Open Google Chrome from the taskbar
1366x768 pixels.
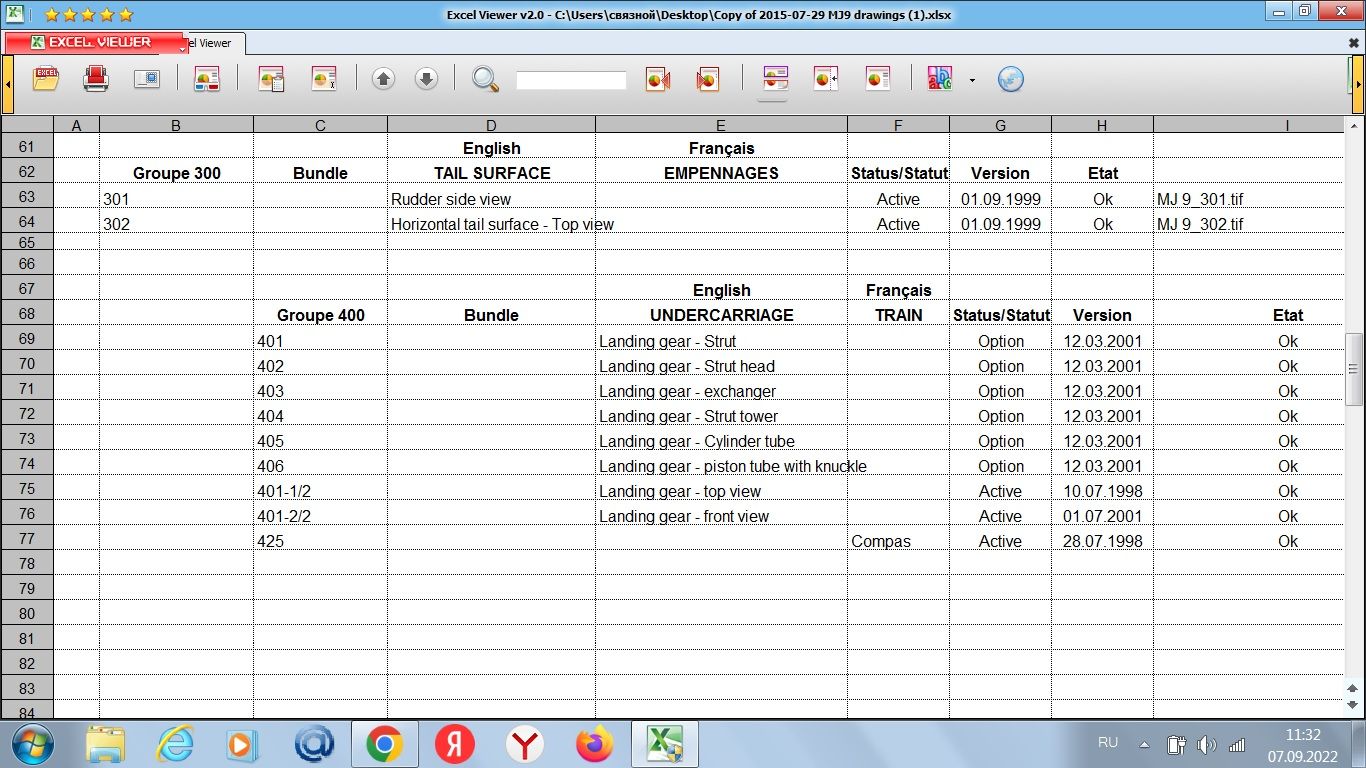pos(384,744)
